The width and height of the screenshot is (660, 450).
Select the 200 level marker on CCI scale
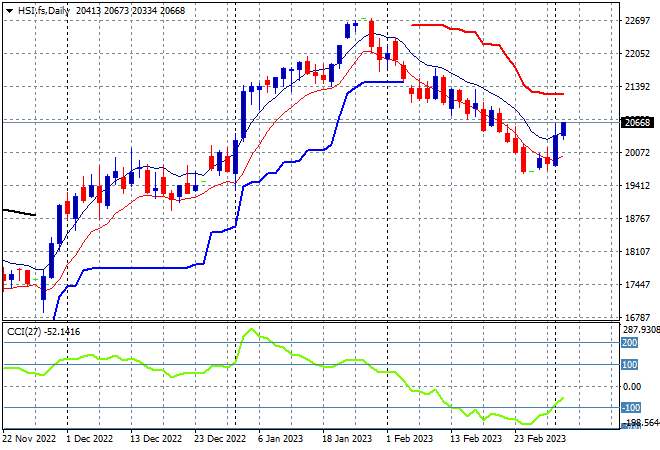point(630,343)
